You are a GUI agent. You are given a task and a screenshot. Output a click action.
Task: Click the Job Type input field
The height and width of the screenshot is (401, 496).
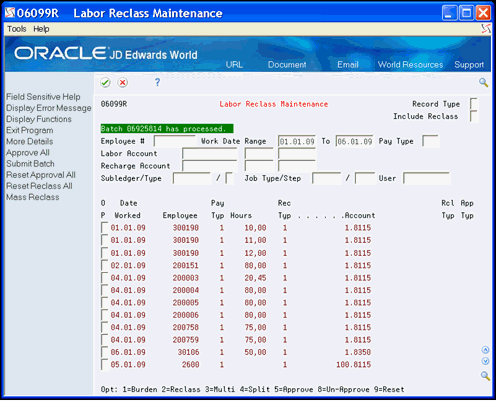327,178
